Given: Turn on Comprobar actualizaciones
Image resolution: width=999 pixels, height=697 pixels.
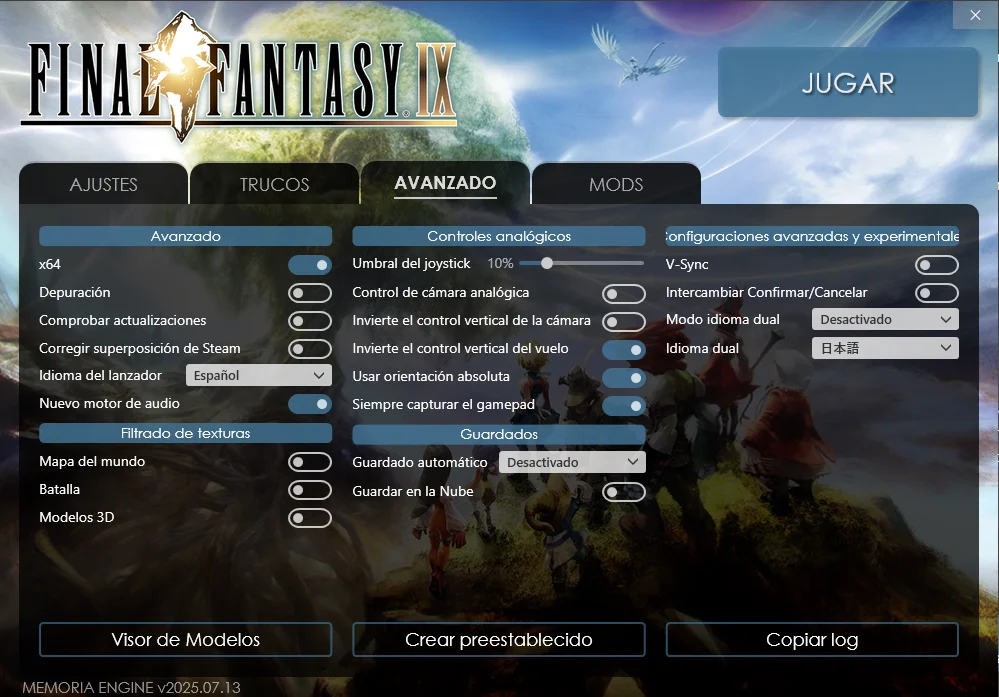Looking at the screenshot, I should [310, 321].
